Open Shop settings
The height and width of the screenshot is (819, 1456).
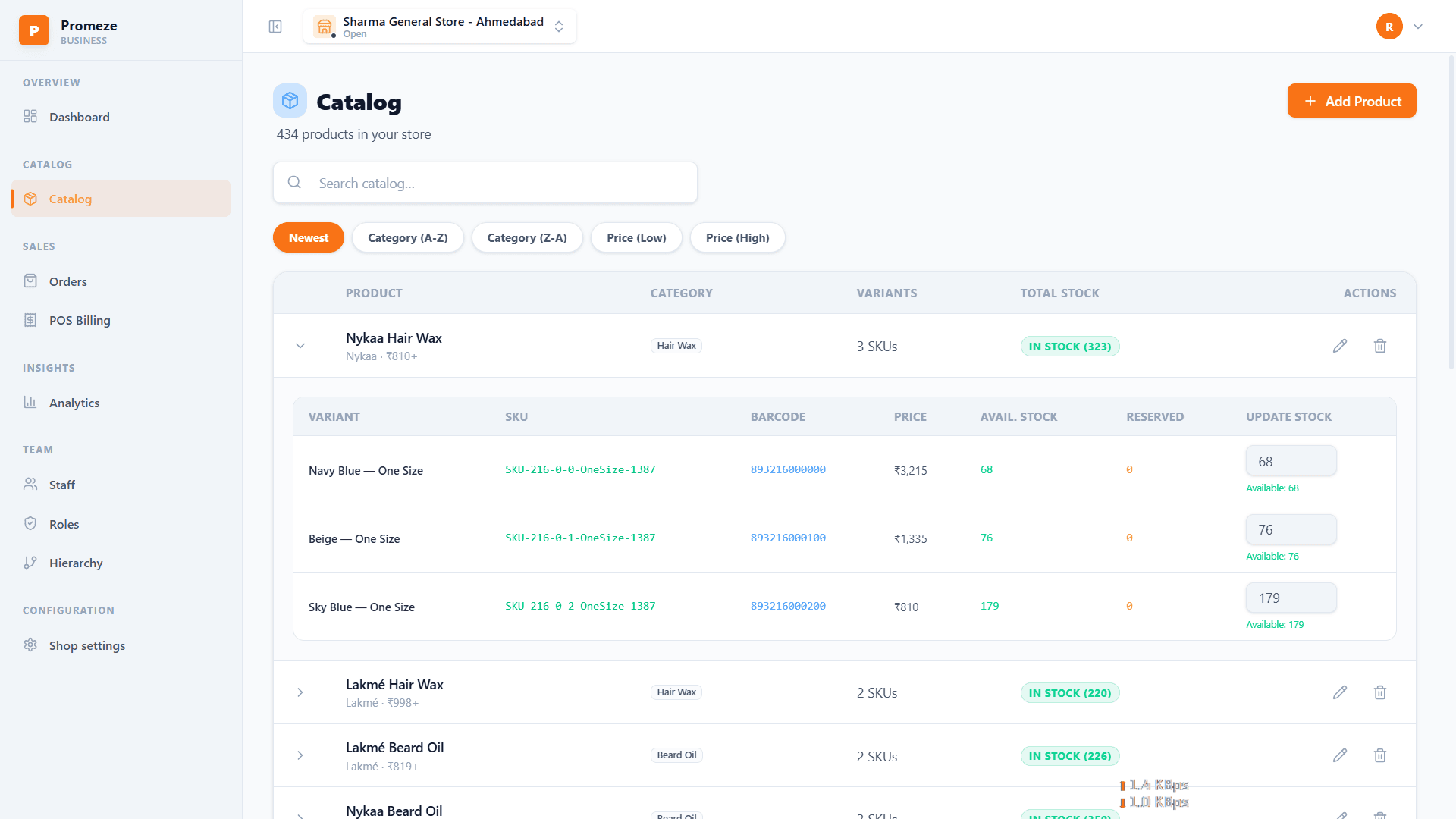[121, 645]
